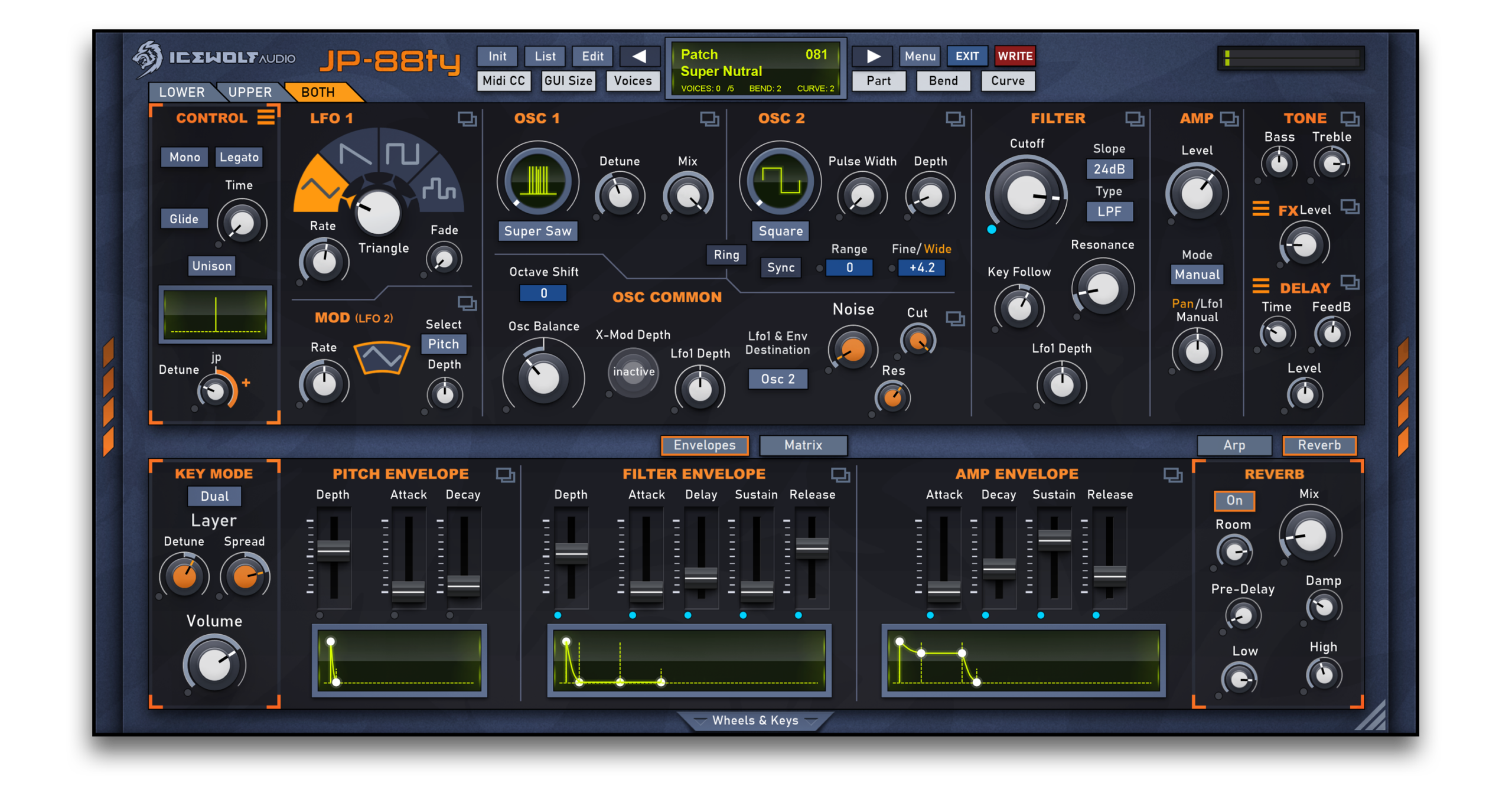This screenshot has height=806, width=1512.
Task: Click the GUI Size button
Action: [x=568, y=81]
